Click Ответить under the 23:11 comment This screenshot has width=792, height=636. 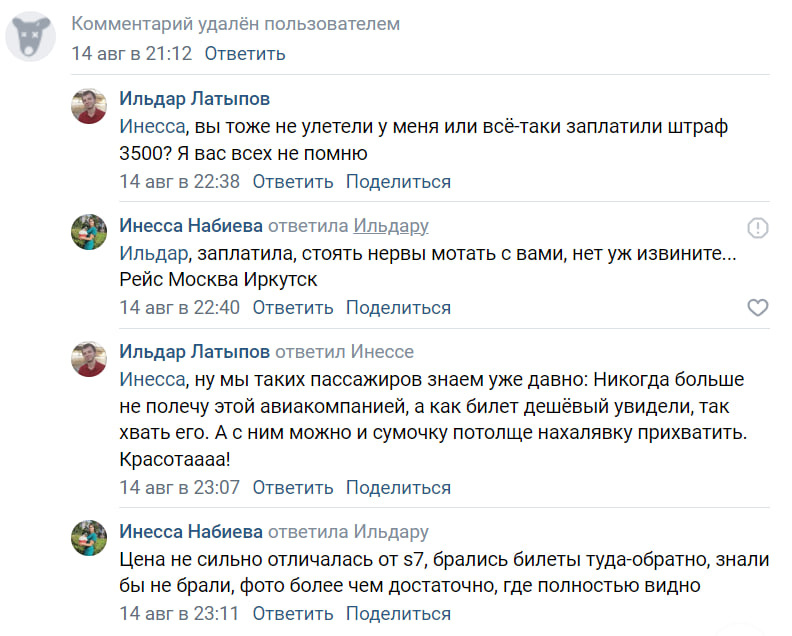point(293,613)
